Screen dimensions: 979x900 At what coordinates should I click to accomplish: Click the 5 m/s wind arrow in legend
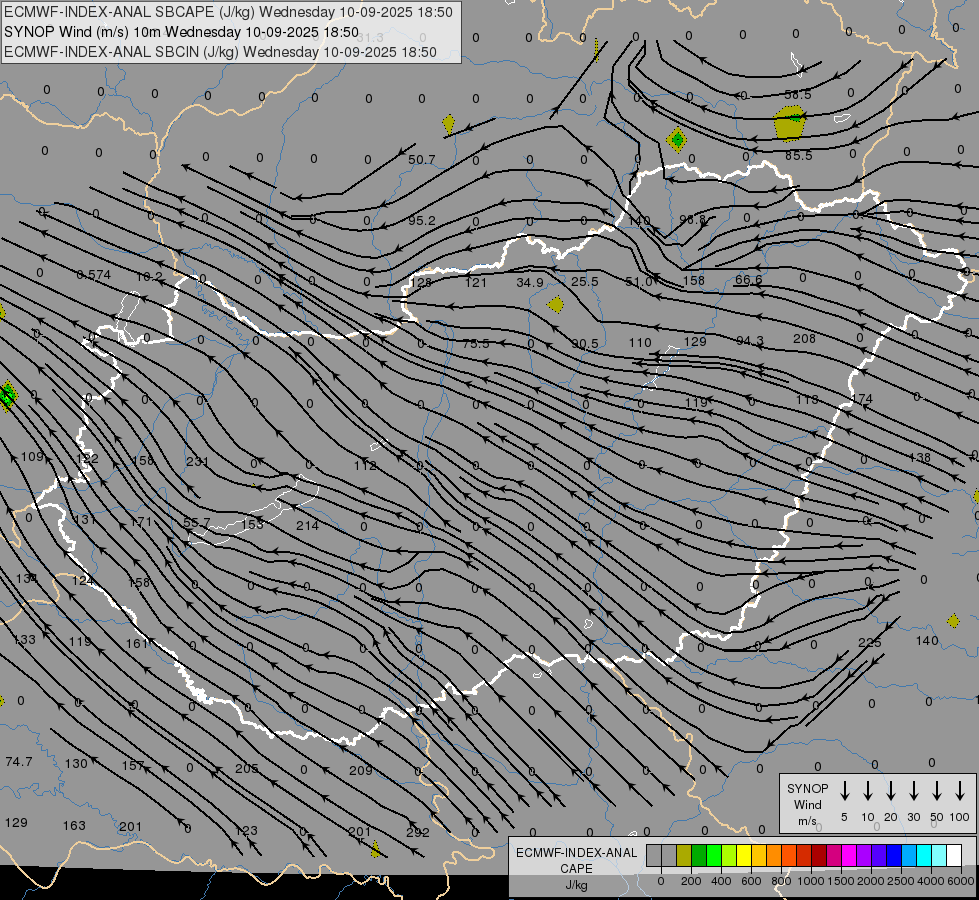point(844,791)
